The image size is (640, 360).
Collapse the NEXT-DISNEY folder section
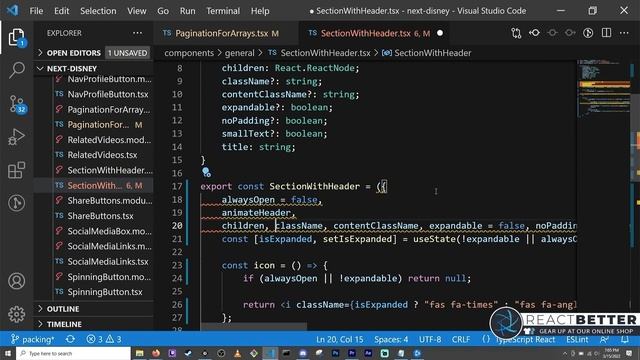point(93,69)
